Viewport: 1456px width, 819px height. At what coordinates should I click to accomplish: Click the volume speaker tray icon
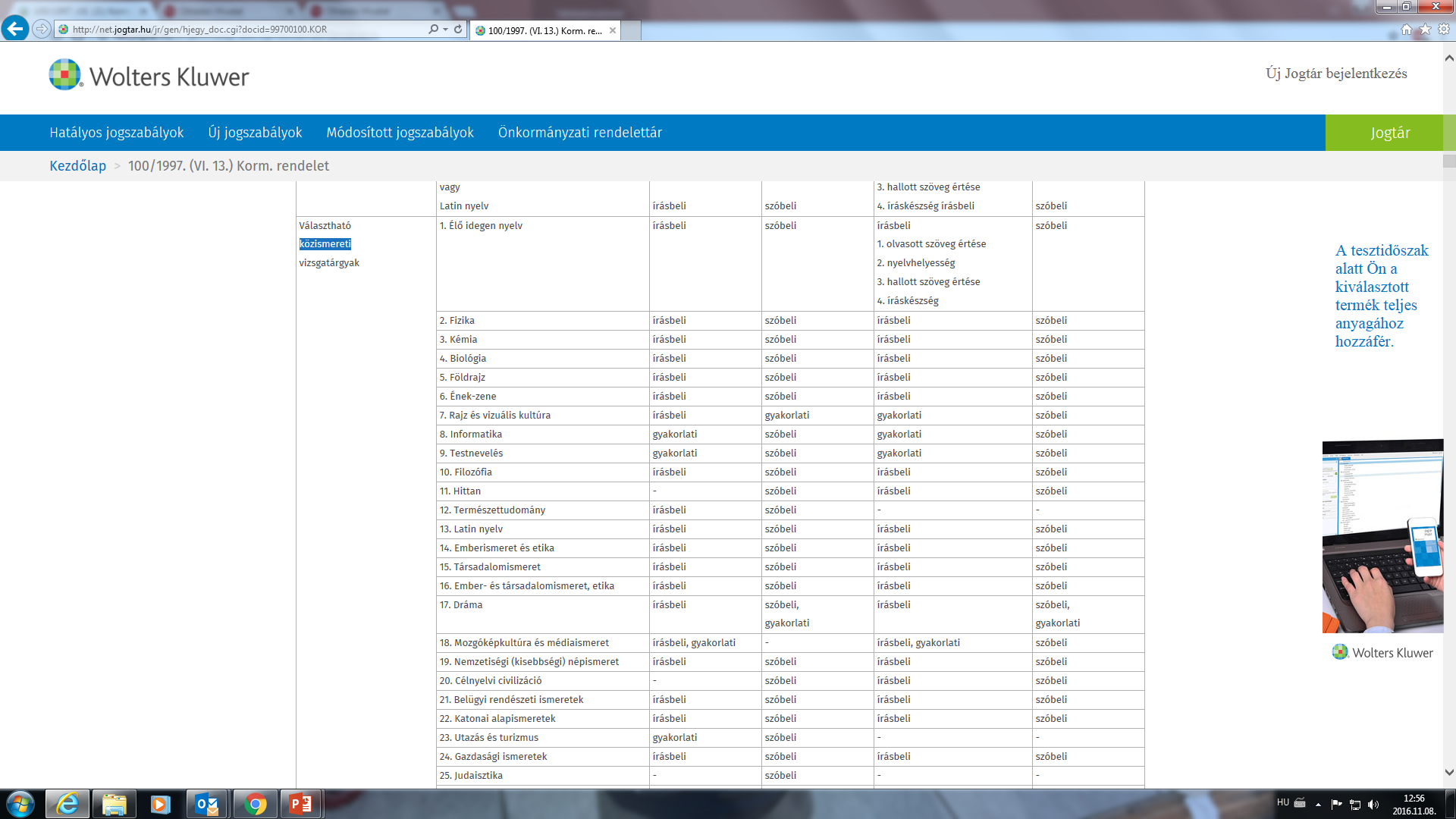[x=1373, y=805]
